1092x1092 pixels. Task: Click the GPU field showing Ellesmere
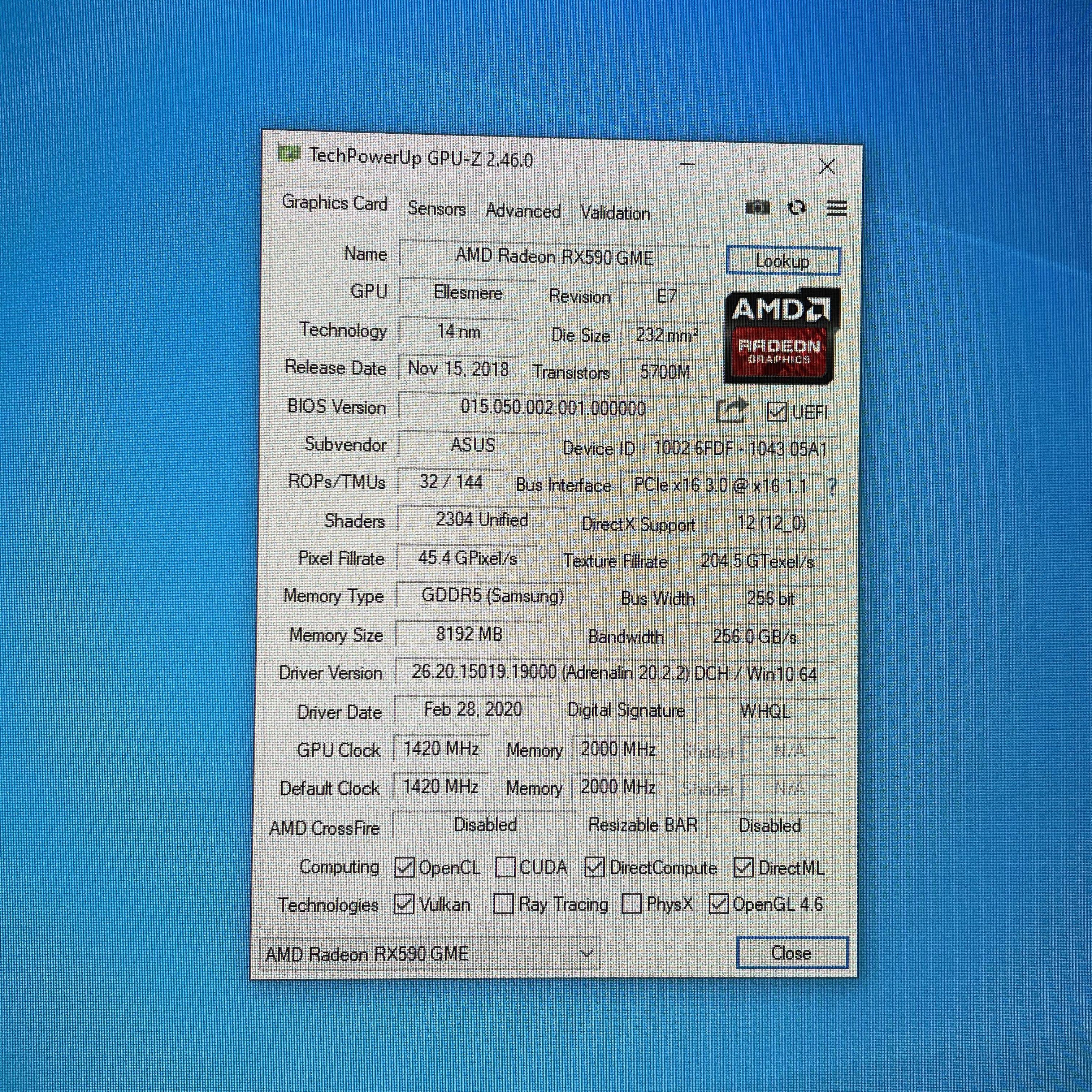[x=467, y=293]
